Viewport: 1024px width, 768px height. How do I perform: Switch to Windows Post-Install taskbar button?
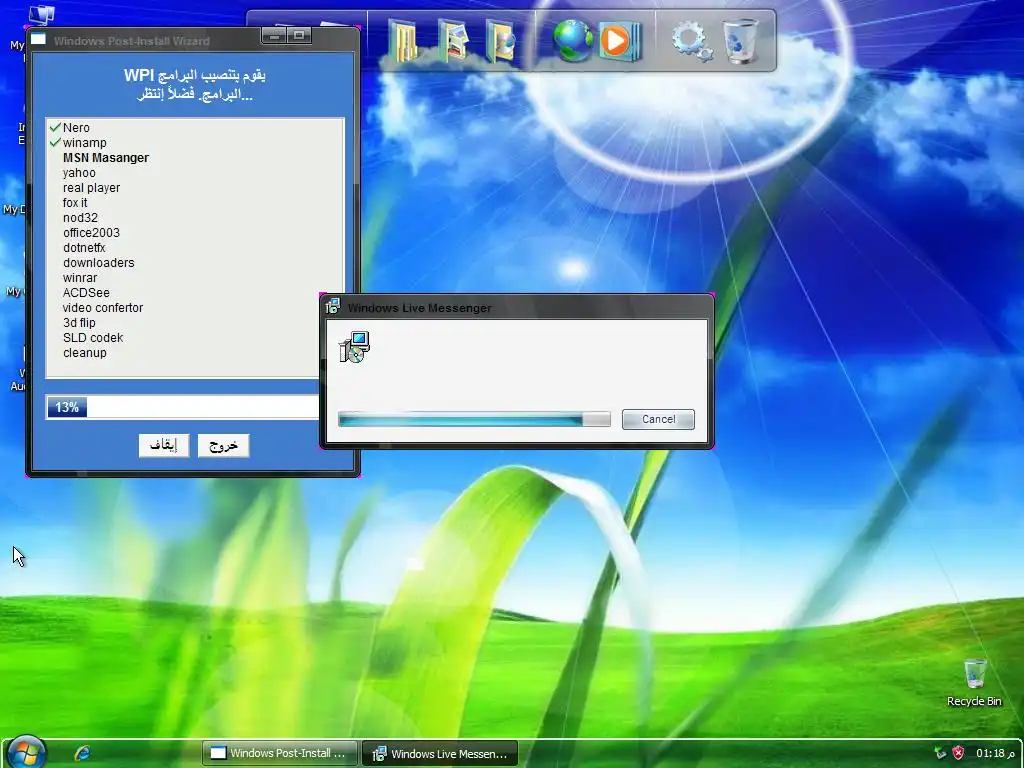280,753
